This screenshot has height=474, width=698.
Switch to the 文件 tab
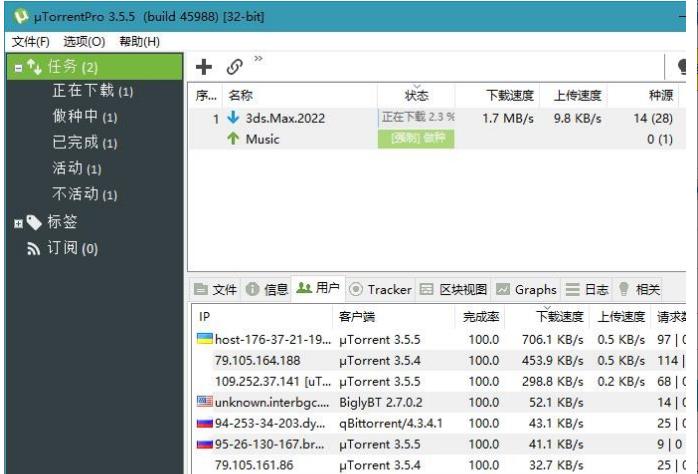point(216,289)
